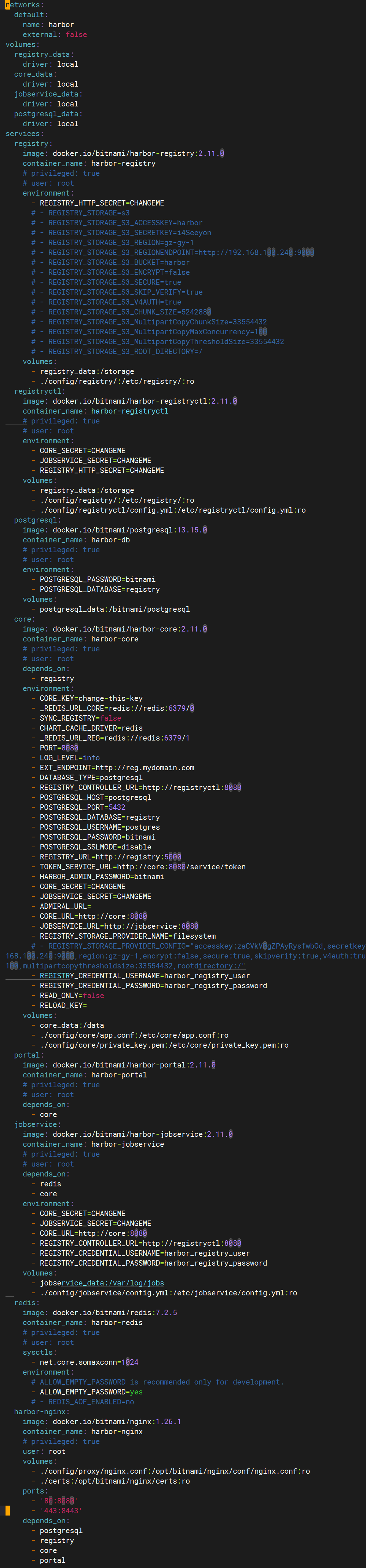Viewport: 366px width, 1568px height.
Task: Click the 'REGISTRY_STORAGE_S3_ACCESSKEY=harbor' line
Action: pos(117,223)
